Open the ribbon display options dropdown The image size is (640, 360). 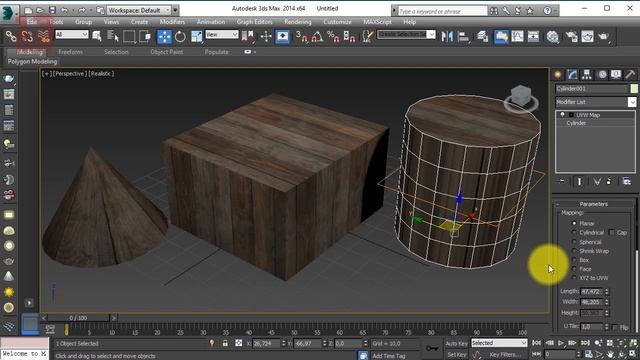(250, 52)
